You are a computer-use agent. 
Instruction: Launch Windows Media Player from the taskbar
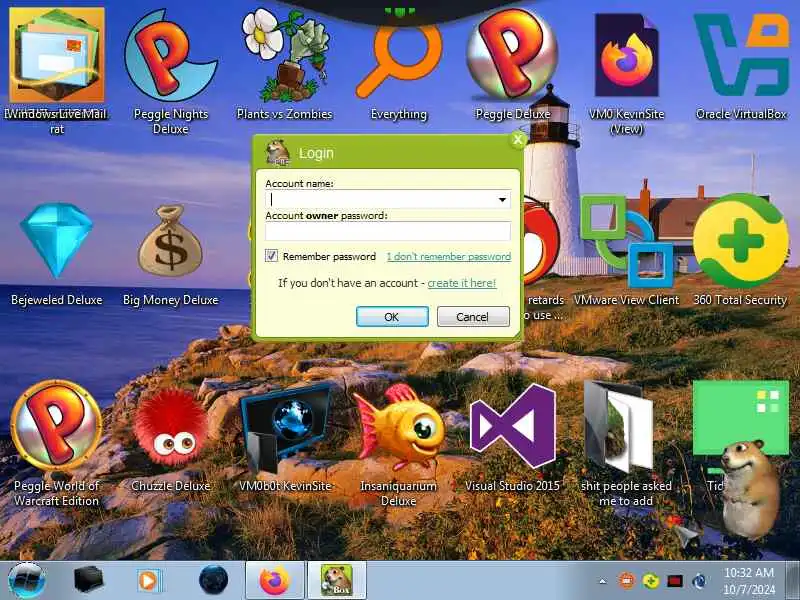[149, 581]
